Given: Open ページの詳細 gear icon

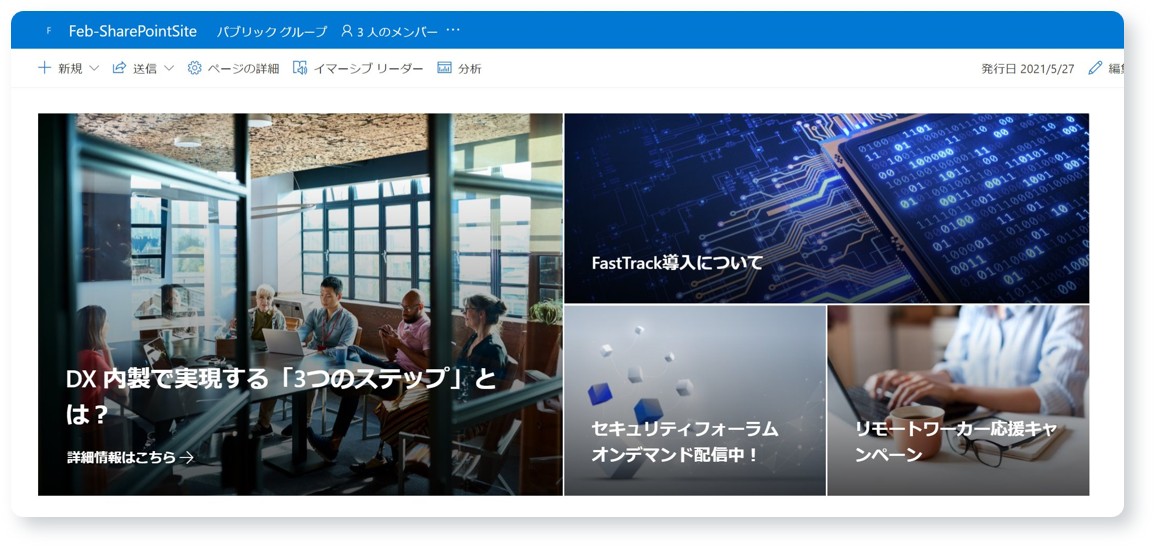Looking at the screenshot, I should pyautogui.click(x=194, y=68).
